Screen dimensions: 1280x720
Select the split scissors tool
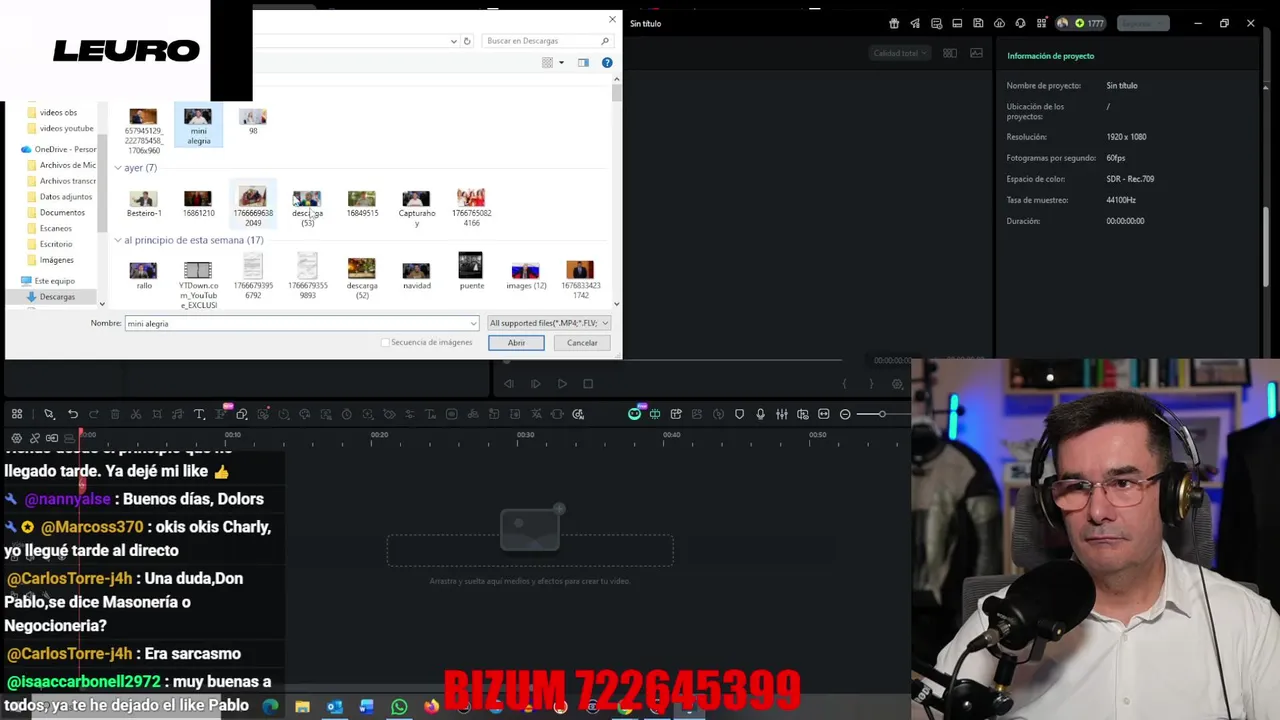(x=136, y=414)
